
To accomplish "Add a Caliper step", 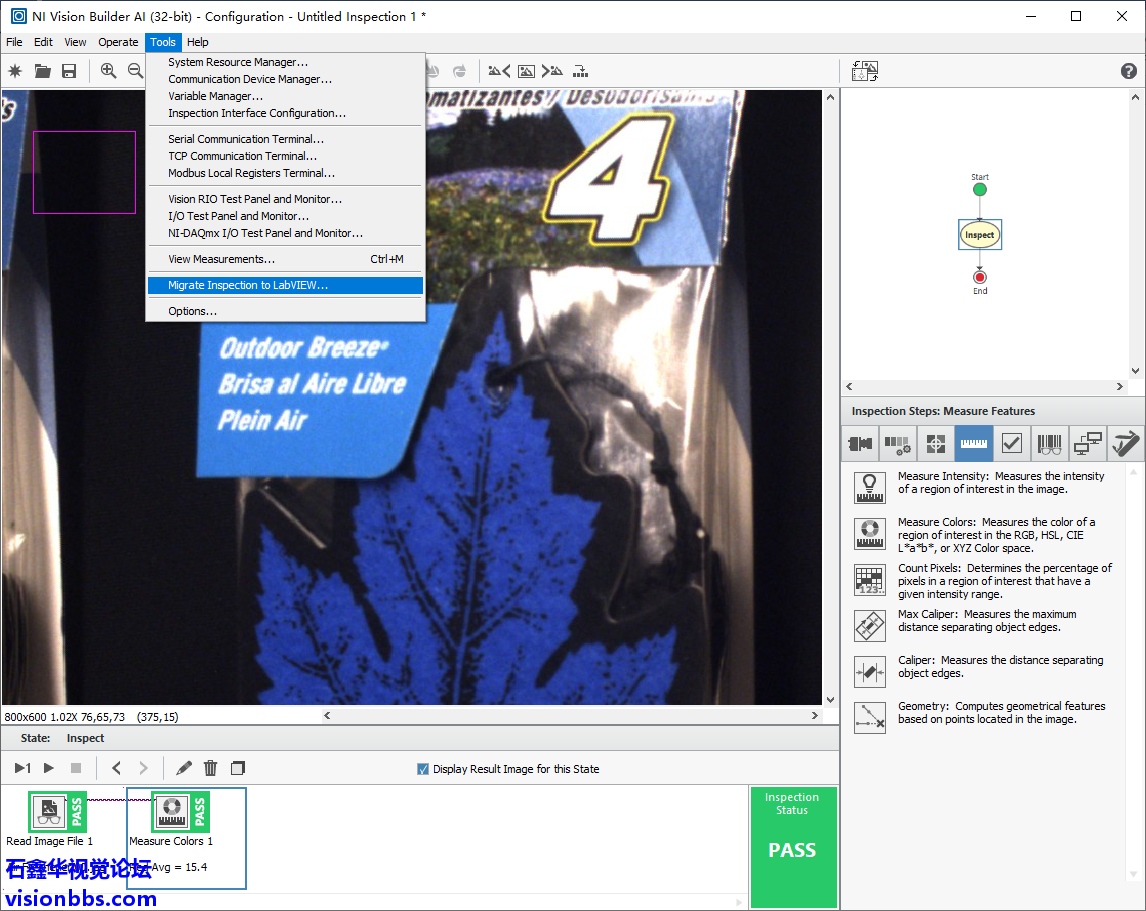I will [x=870, y=672].
